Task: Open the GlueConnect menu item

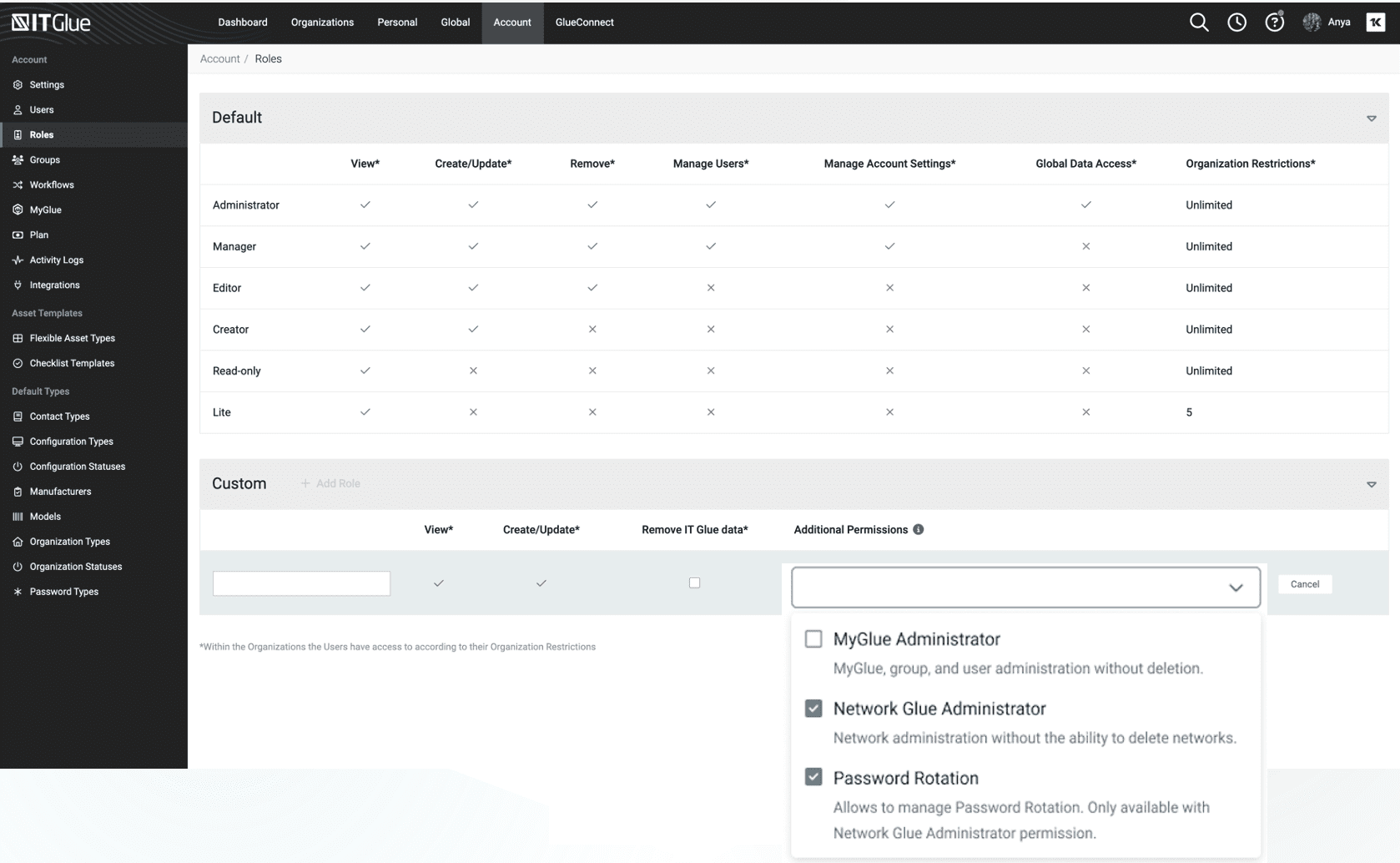Action: [584, 23]
